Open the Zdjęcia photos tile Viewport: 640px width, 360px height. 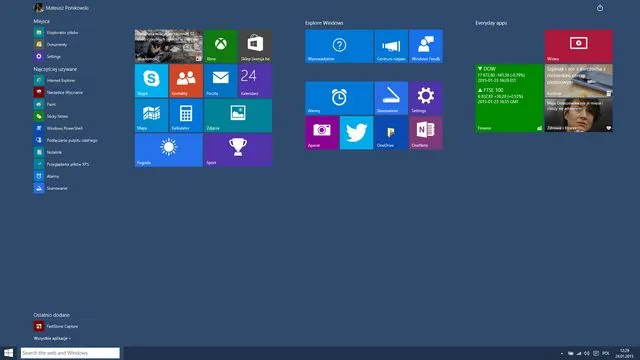[238, 116]
